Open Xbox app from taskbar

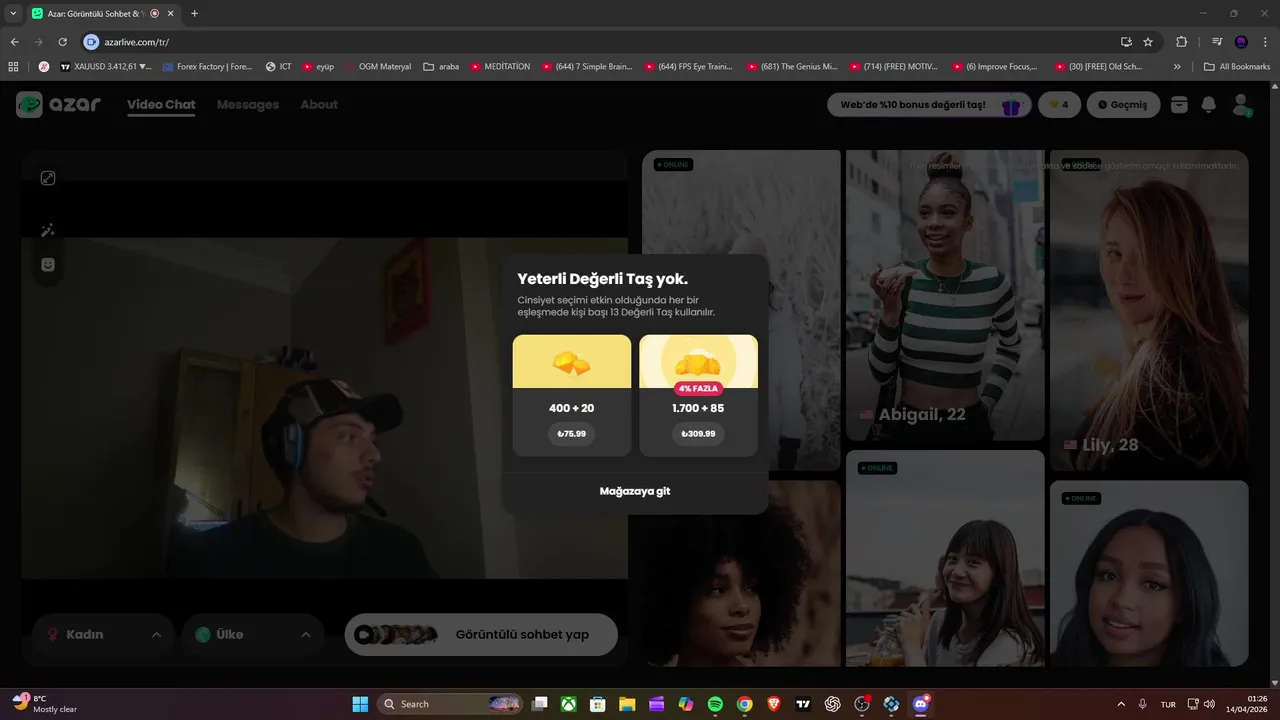(569, 704)
